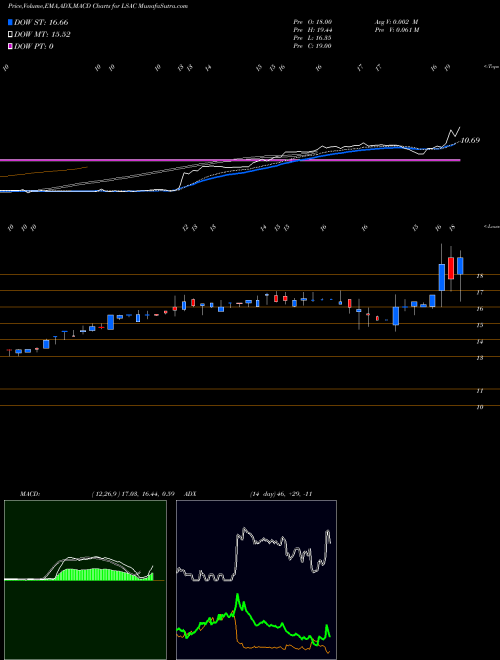Click the 'Pre O: 18.00' value

(x=313, y=21)
